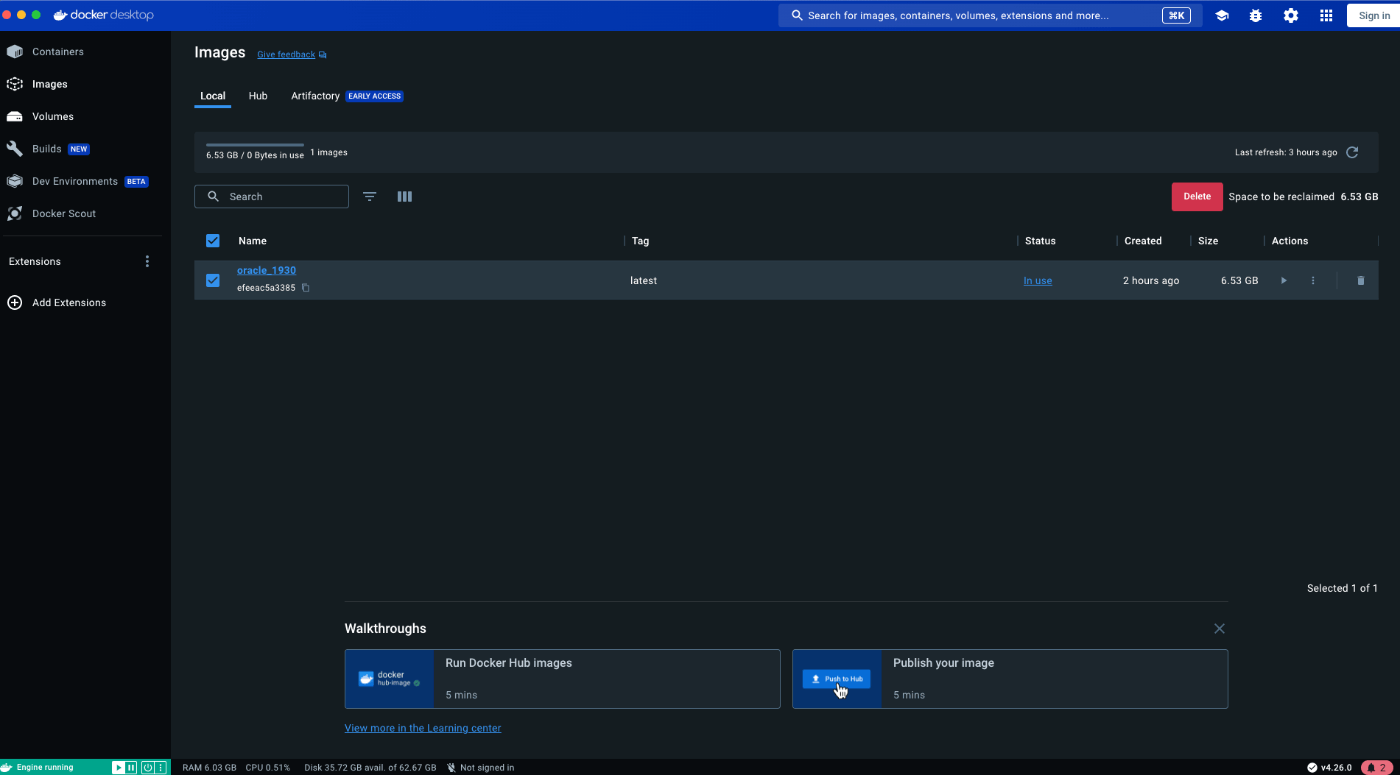Open the Settings gear icon
Viewport: 1400px width, 775px height.
click(1291, 16)
